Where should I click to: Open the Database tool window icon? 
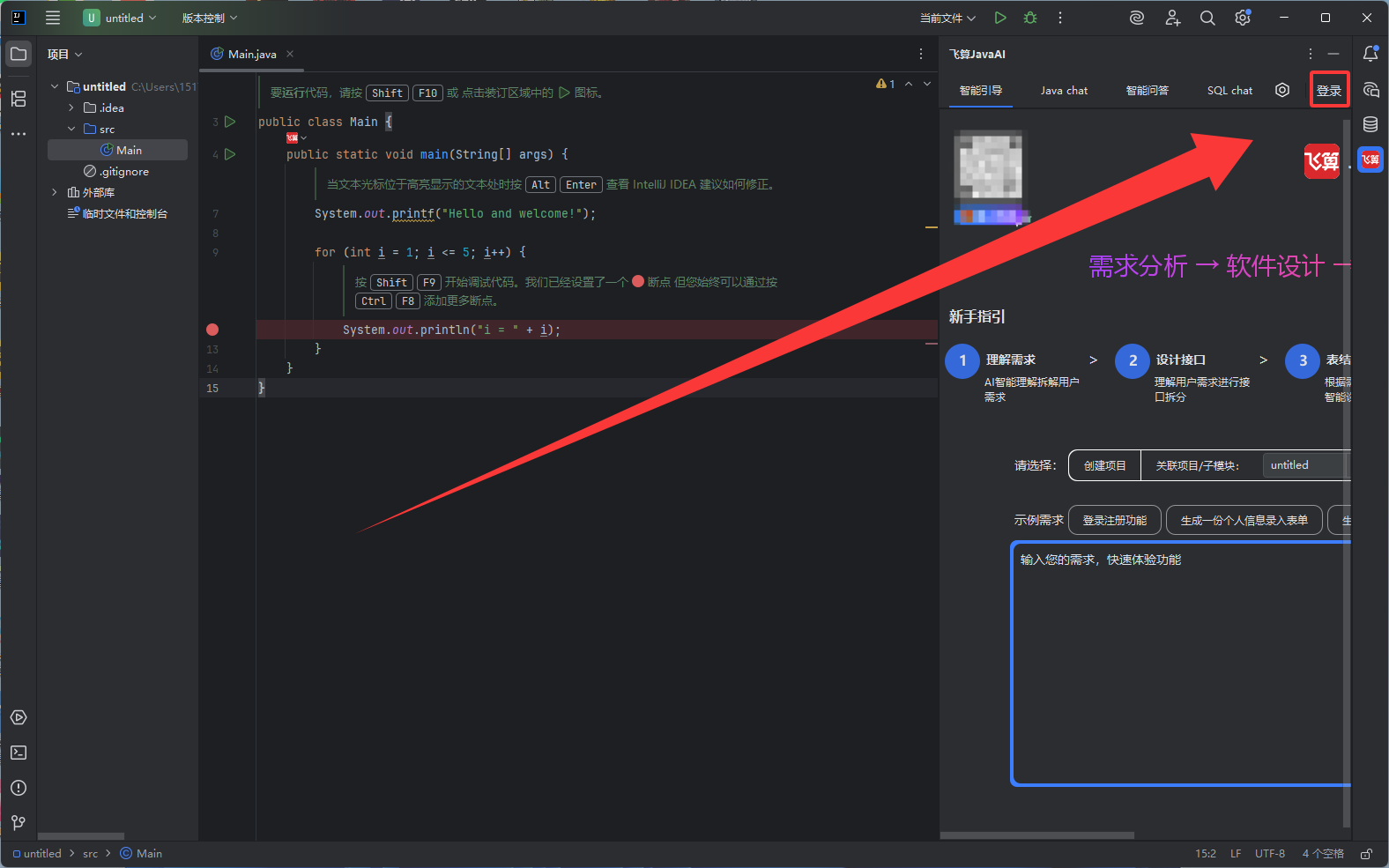pyautogui.click(x=1370, y=124)
